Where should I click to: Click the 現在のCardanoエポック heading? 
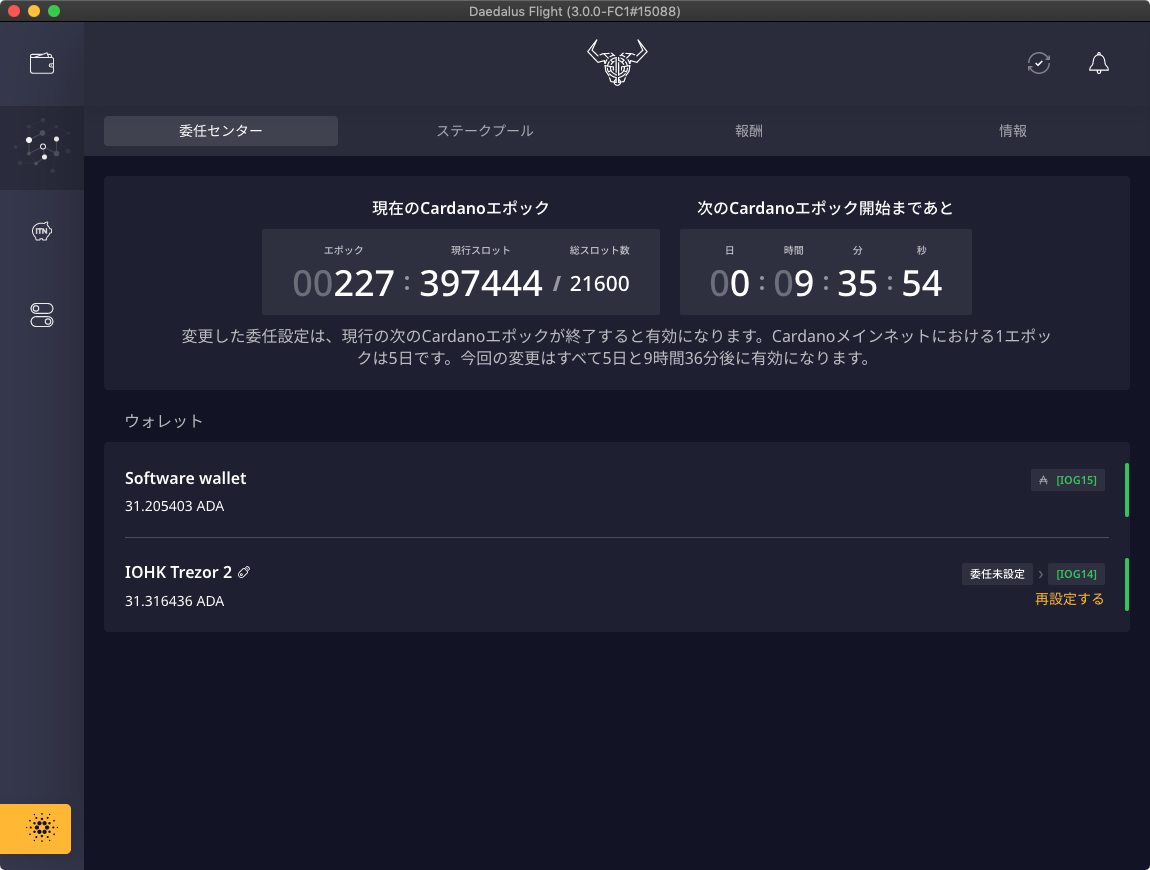(461, 208)
